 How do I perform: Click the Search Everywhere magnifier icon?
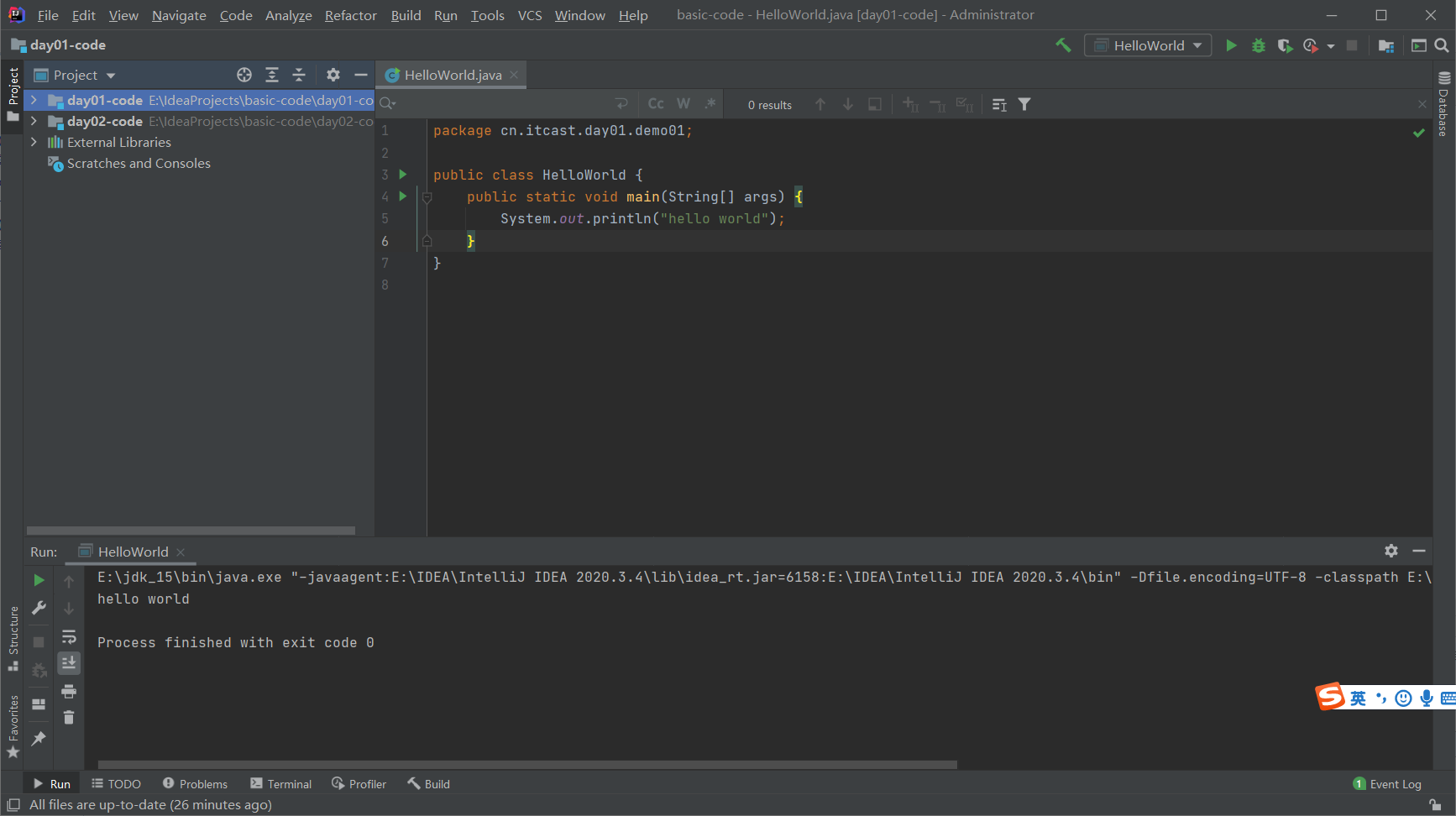coord(1442,45)
